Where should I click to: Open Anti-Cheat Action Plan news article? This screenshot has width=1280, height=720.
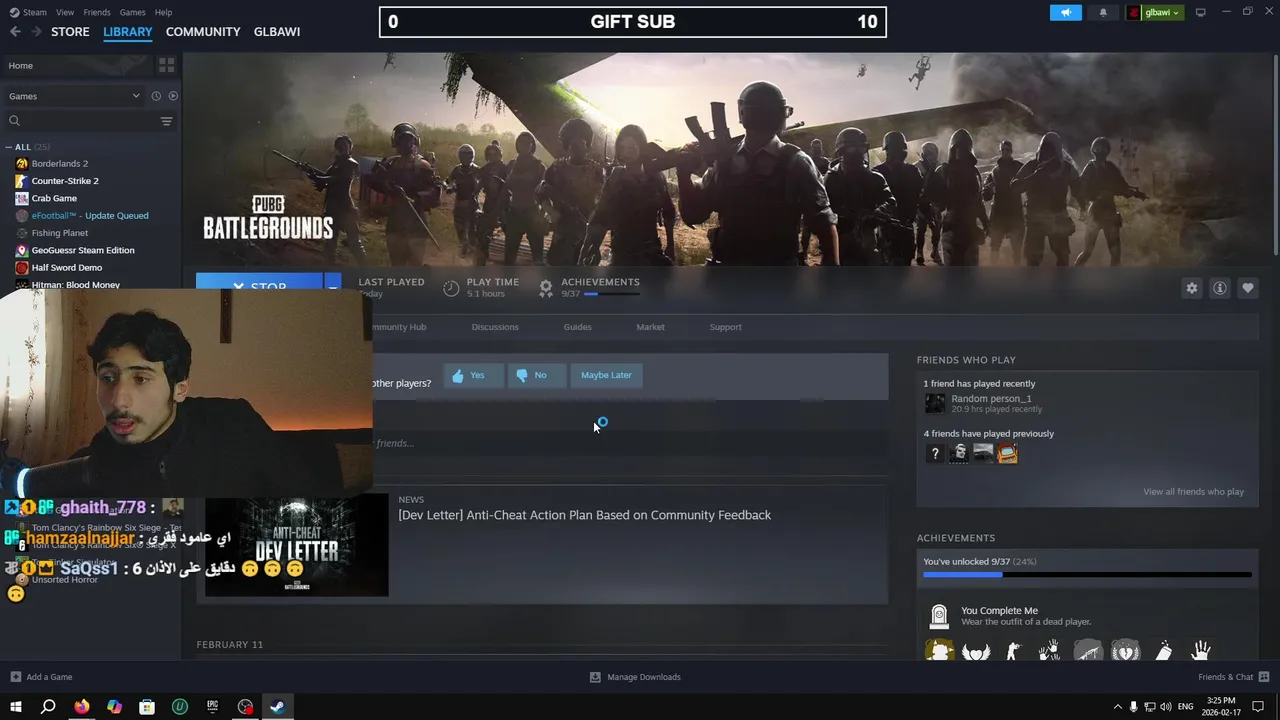584,515
